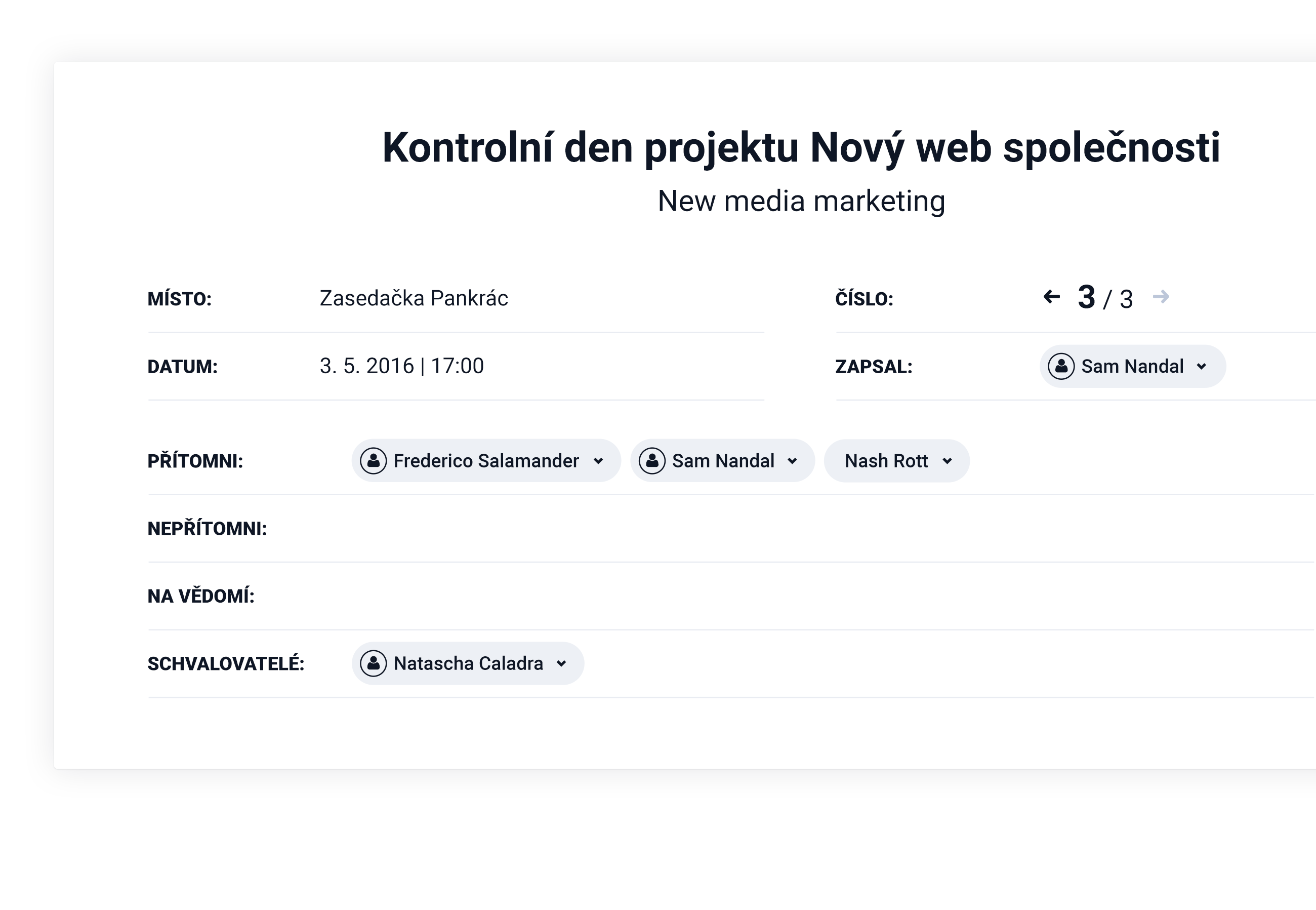Click the avatar icon beside Sam Nandal under ZAPSAL
The width and height of the screenshot is (1316, 910).
[x=1061, y=366]
